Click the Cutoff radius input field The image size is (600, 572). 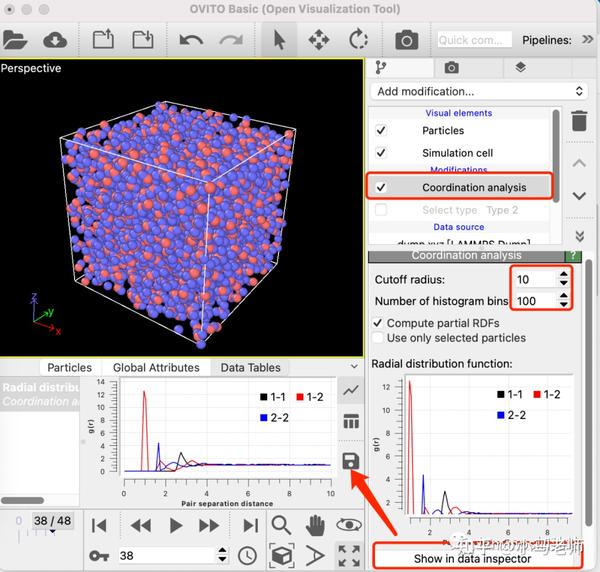535,279
